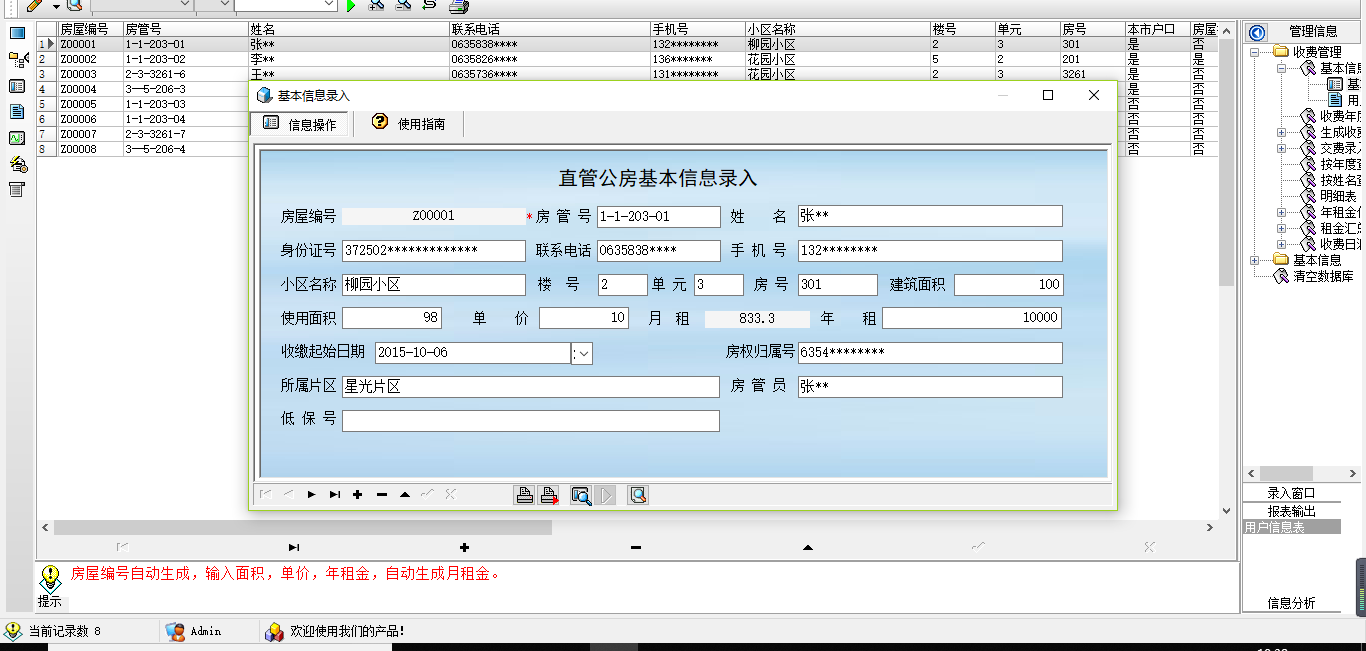The image size is (1366, 651).
Task: Select the row with 房屋编号 Z00002
Action: tap(627, 59)
